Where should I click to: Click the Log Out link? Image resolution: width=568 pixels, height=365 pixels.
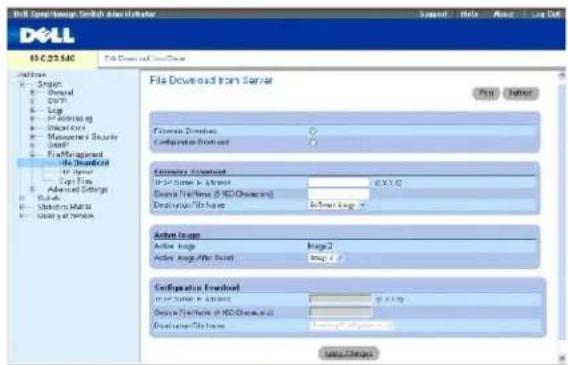click(x=546, y=14)
